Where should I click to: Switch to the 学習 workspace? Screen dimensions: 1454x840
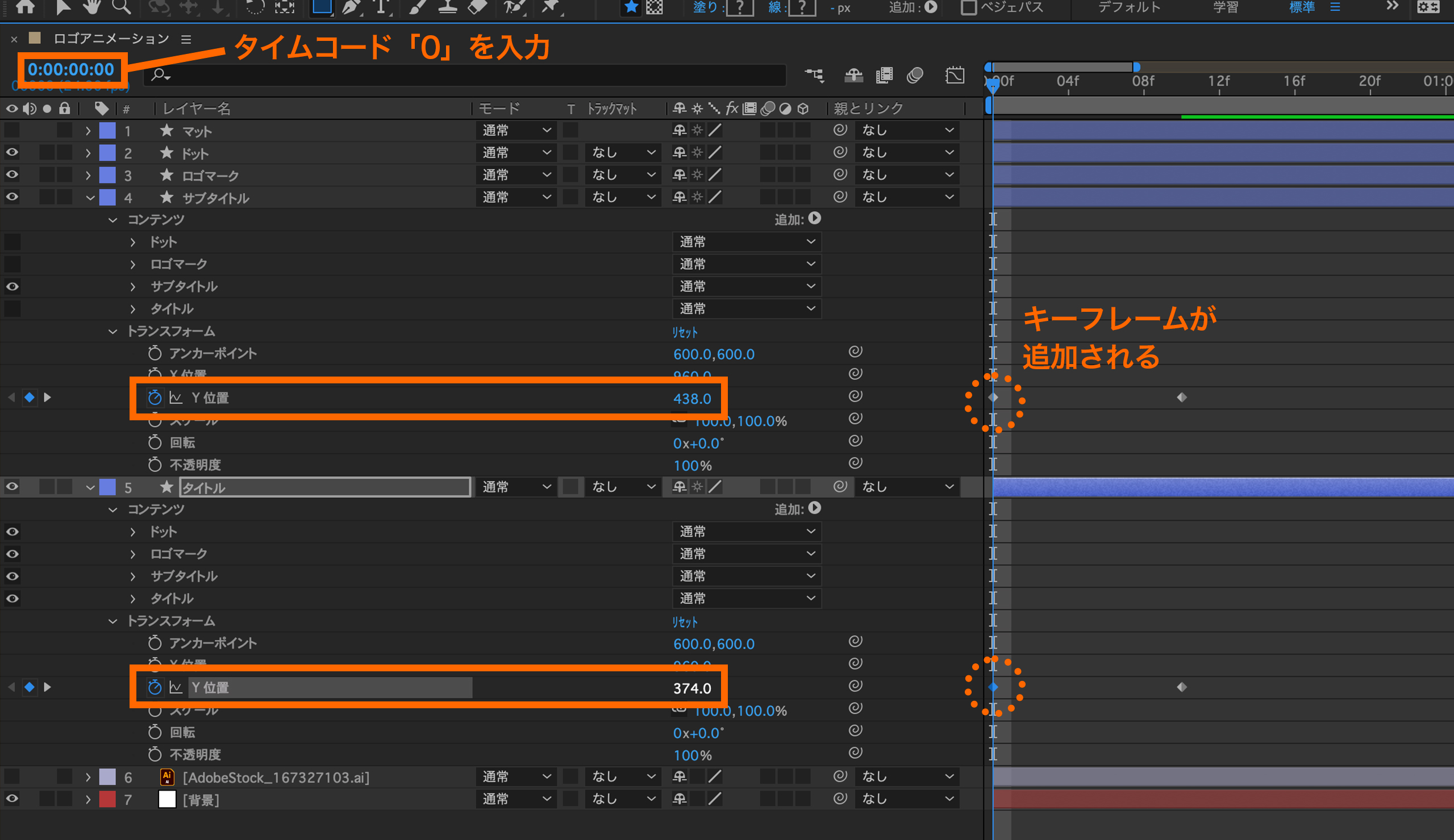pos(1225,7)
